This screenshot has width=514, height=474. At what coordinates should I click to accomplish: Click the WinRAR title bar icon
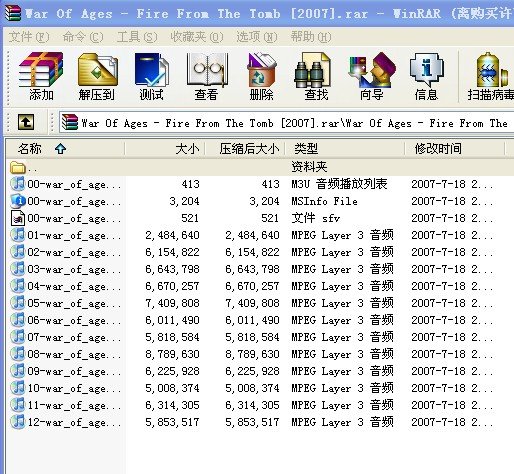pyautogui.click(x=13, y=13)
